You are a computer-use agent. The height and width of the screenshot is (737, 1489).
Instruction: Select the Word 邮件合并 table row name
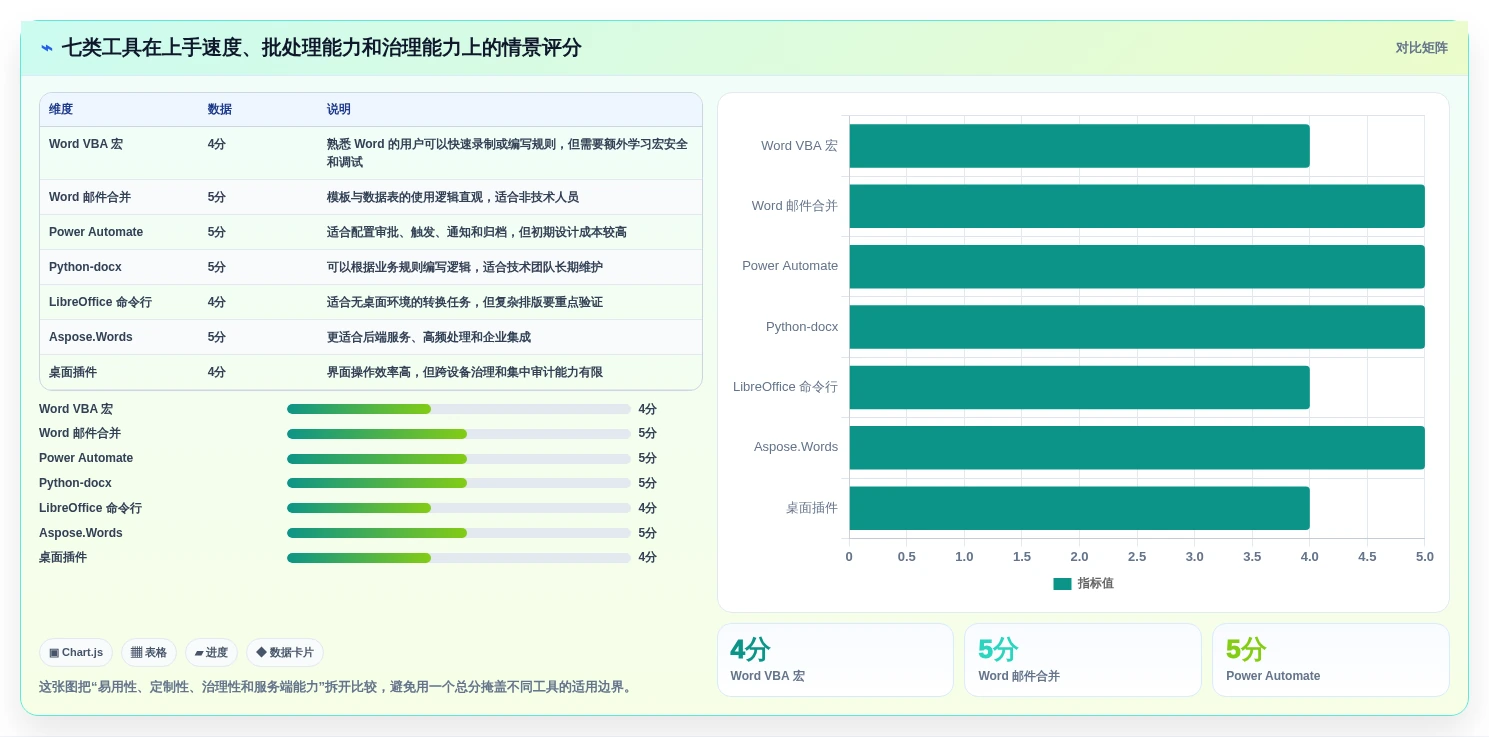pos(90,197)
